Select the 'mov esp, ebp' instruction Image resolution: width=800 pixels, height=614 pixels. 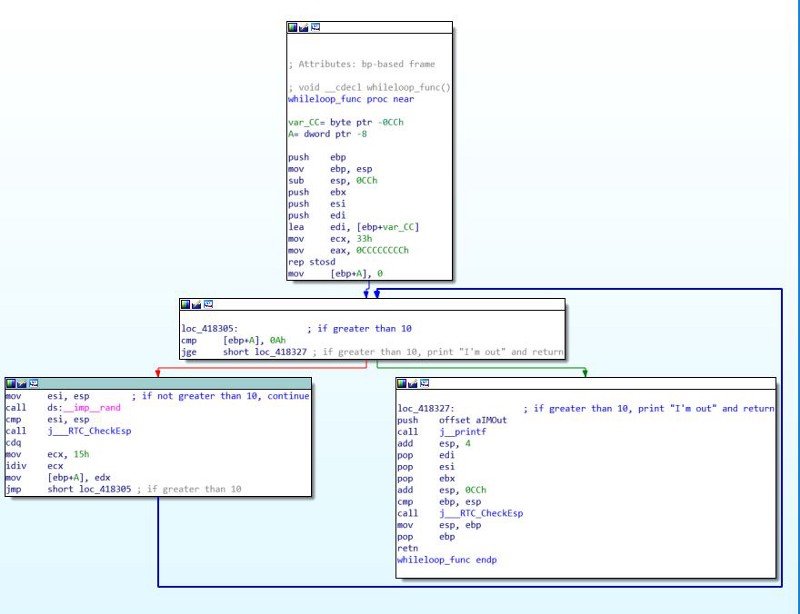click(439, 525)
